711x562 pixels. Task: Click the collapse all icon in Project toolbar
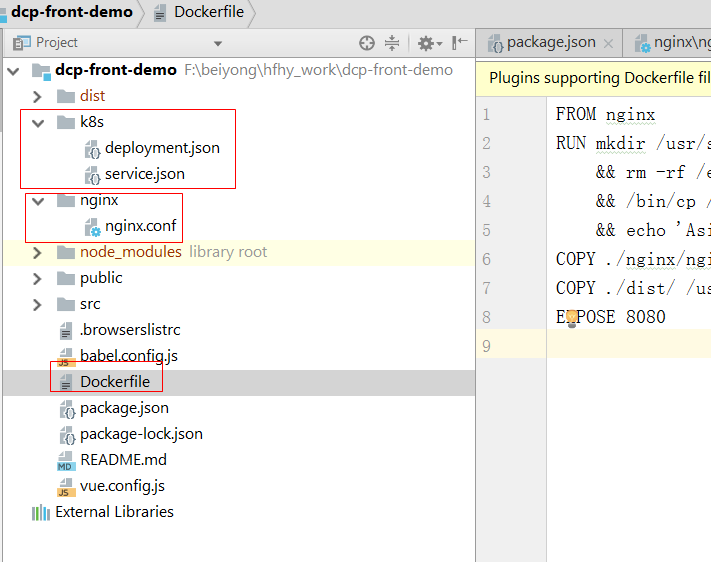392,43
